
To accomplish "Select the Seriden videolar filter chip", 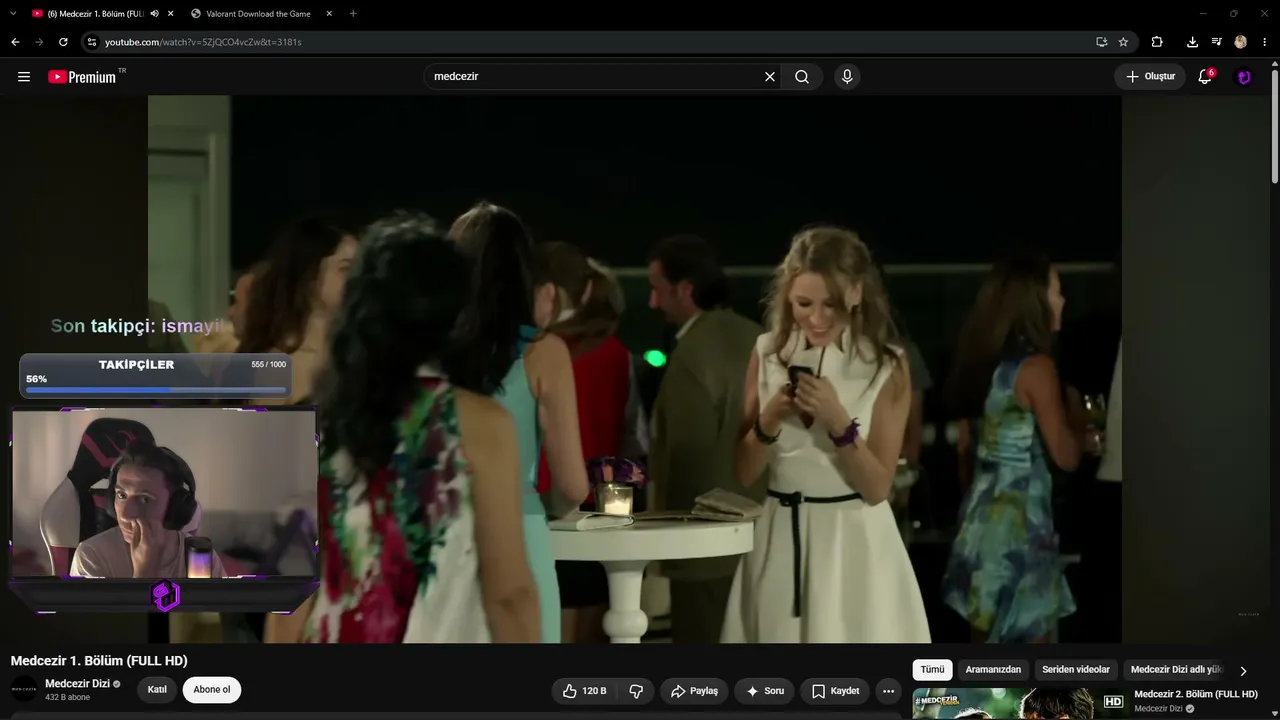I will 1076,670.
